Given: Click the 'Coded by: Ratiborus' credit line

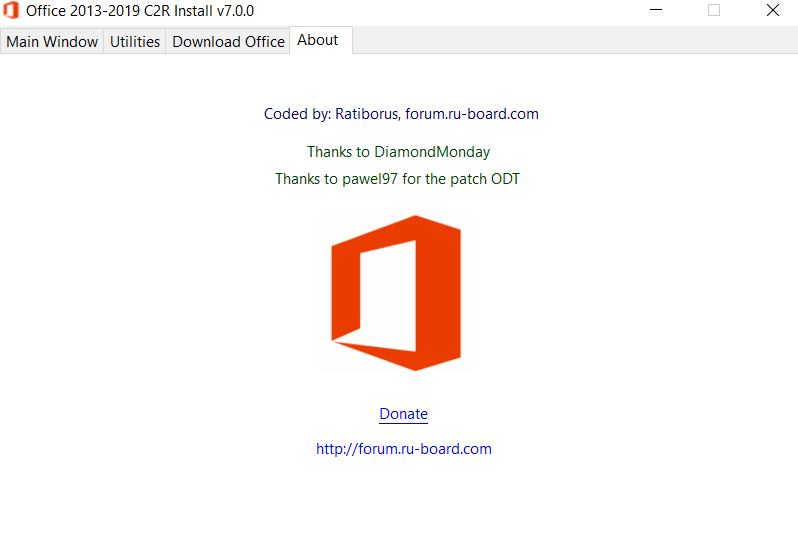Looking at the screenshot, I should pos(401,114).
